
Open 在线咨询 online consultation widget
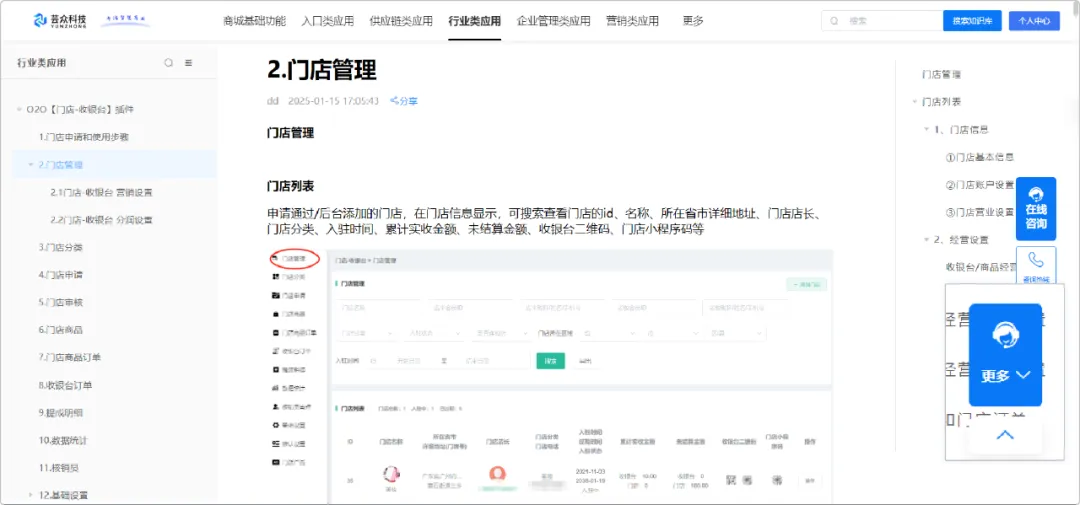tap(1036, 209)
